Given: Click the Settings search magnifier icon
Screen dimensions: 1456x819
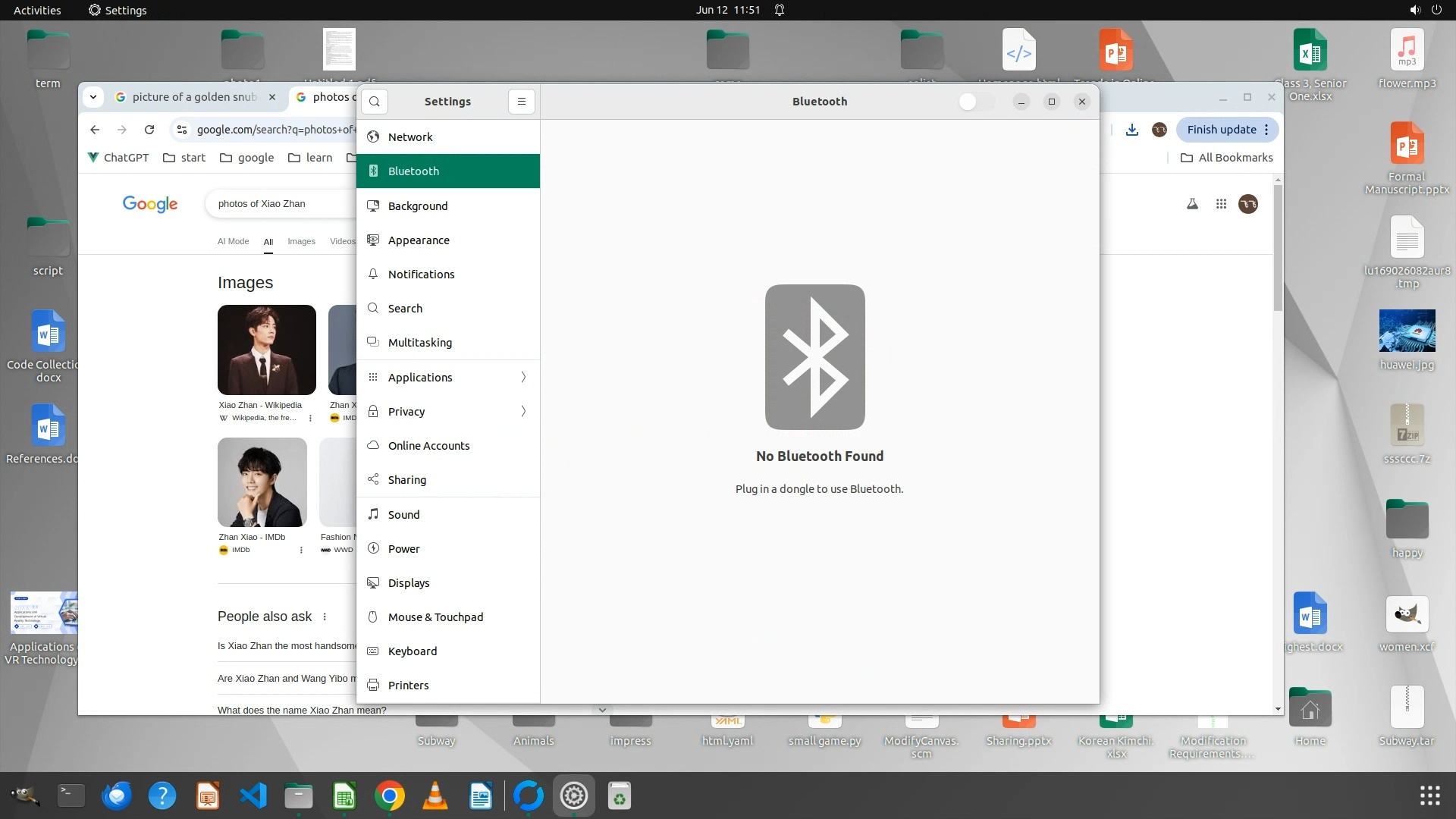Looking at the screenshot, I should point(375,102).
